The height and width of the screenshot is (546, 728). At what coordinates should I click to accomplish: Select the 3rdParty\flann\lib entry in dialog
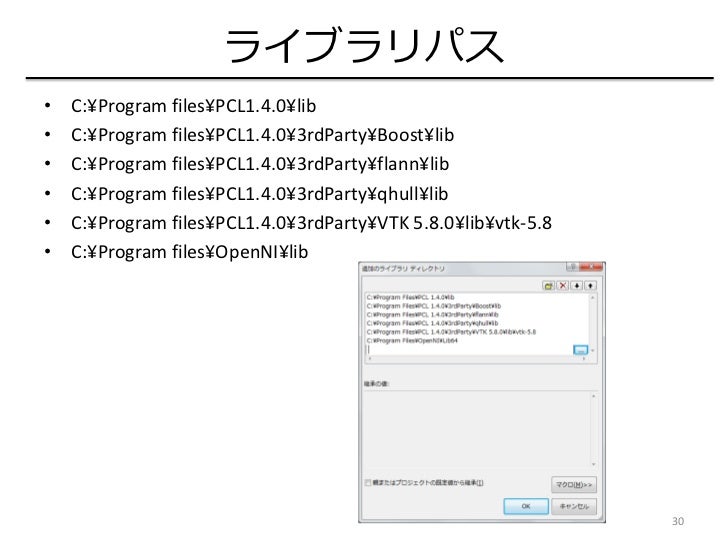(432, 314)
